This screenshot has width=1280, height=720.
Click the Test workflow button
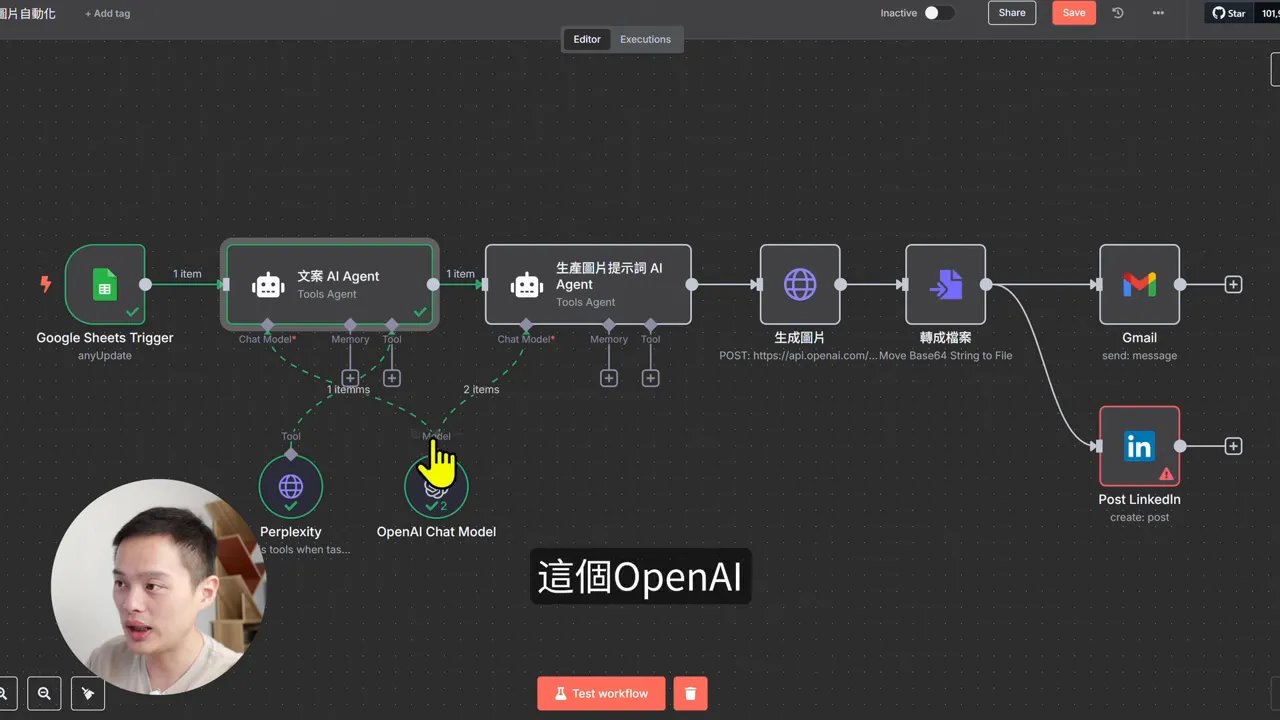601,693
